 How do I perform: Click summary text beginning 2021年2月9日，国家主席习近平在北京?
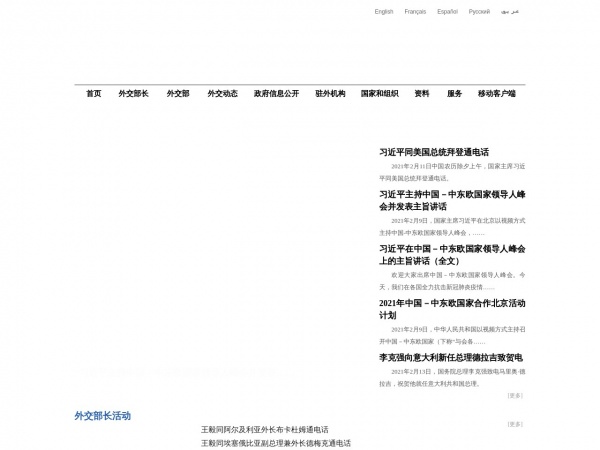tap(452, 227)
